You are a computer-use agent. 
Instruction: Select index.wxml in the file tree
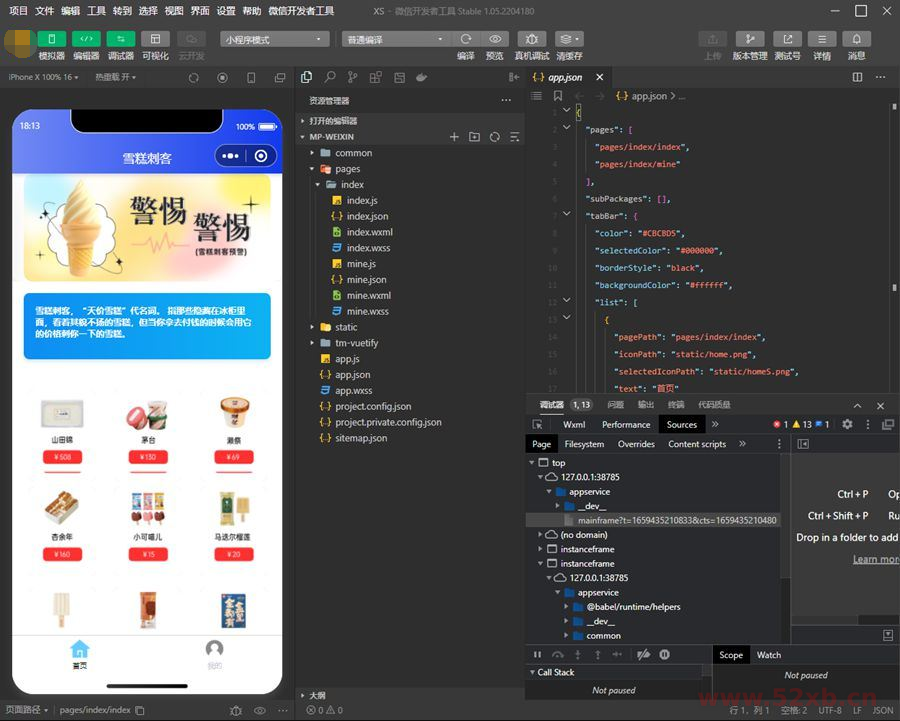click(x=369, y=232)
